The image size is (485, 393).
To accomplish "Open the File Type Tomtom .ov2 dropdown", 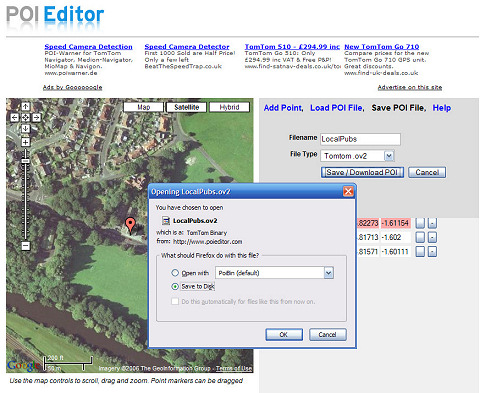I will (389, 156).
